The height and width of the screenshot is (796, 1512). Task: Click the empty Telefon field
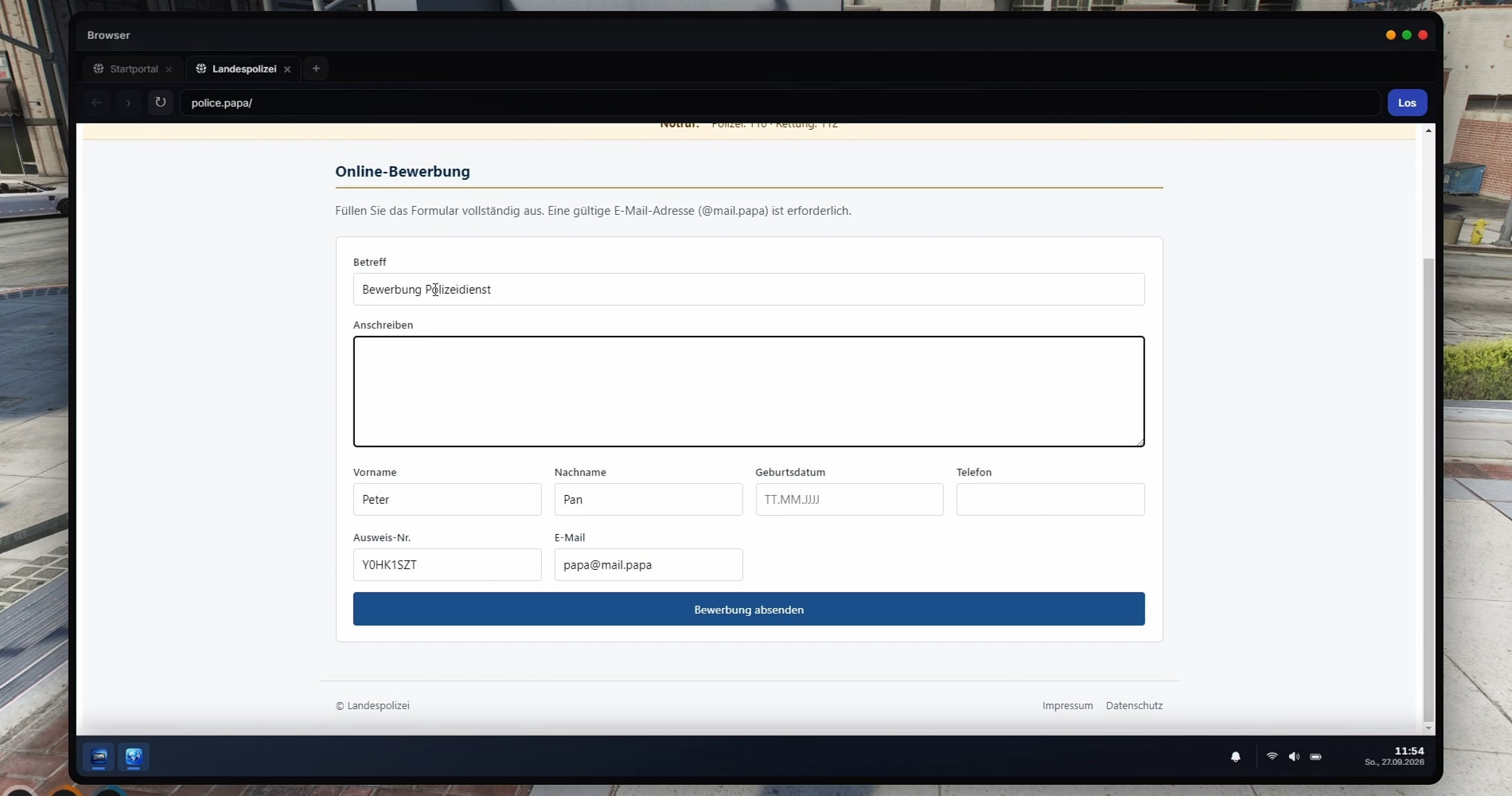[1050, 500]
